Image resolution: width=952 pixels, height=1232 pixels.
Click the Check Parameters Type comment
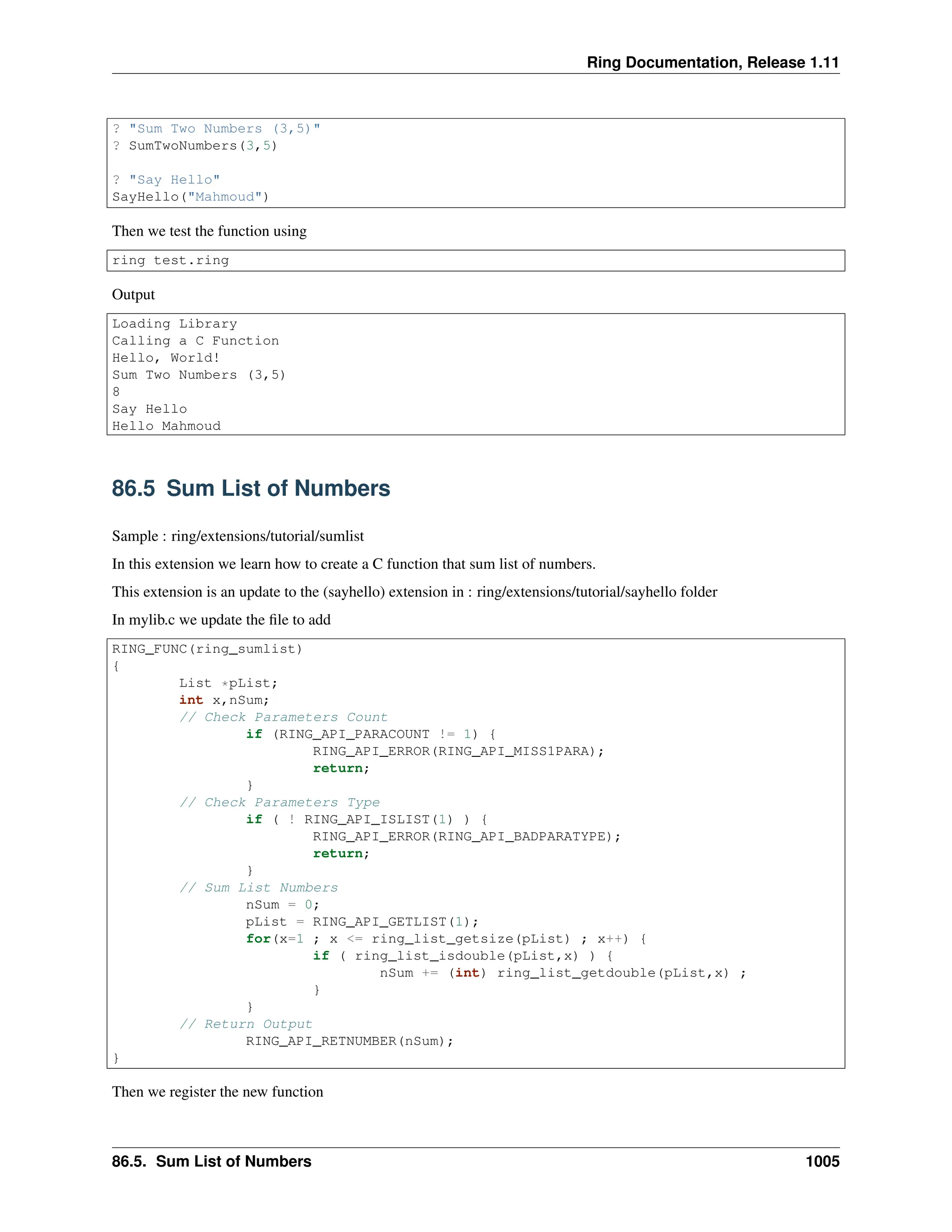279,803
